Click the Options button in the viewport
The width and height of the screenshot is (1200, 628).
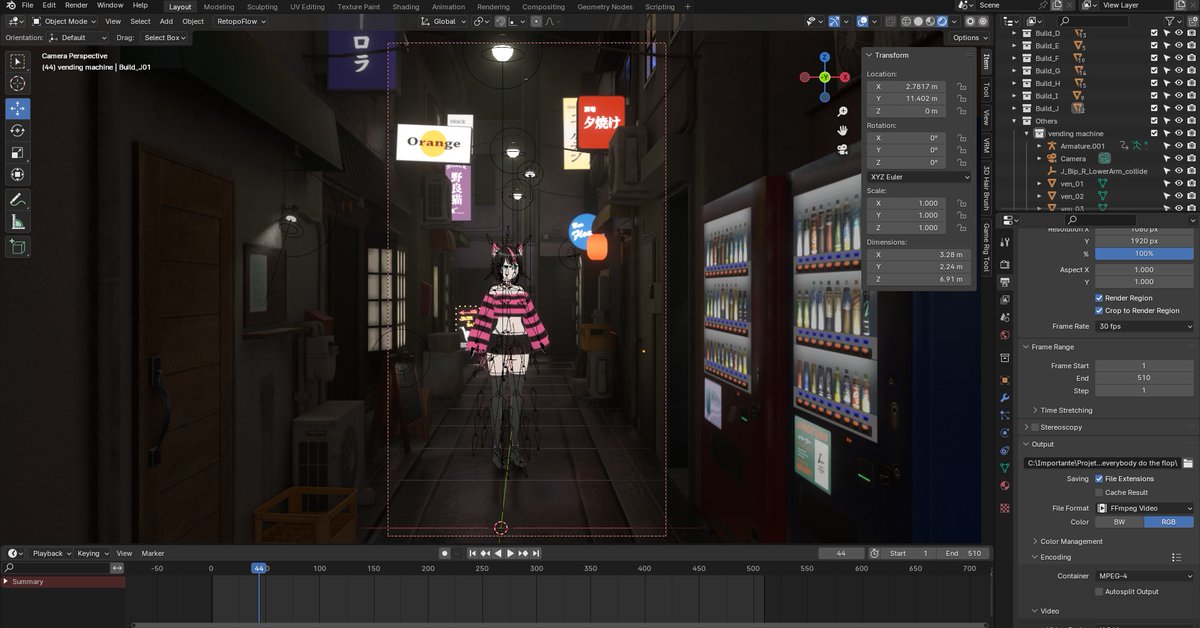967,37
